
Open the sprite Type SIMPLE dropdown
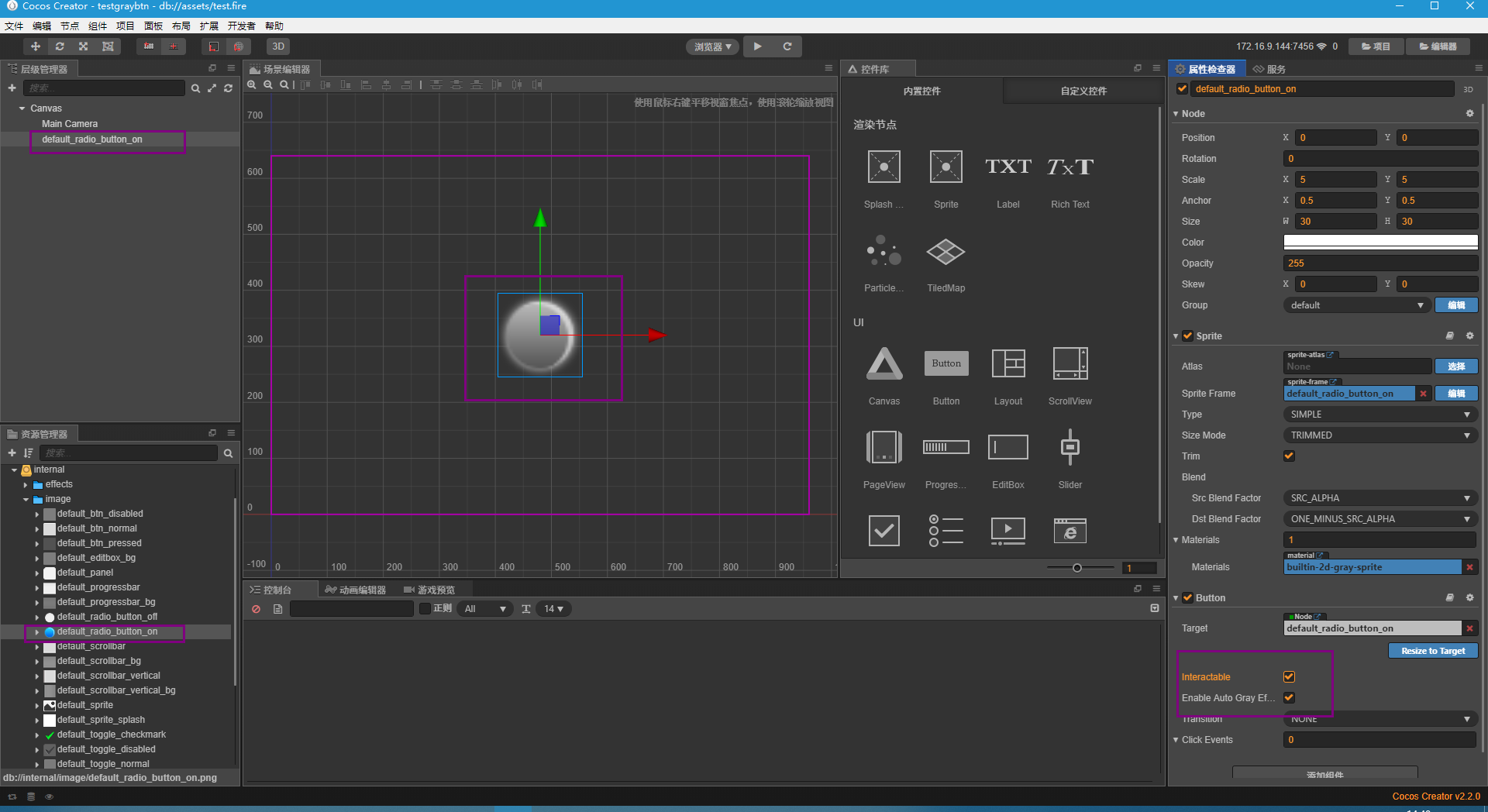[1380, 415]
